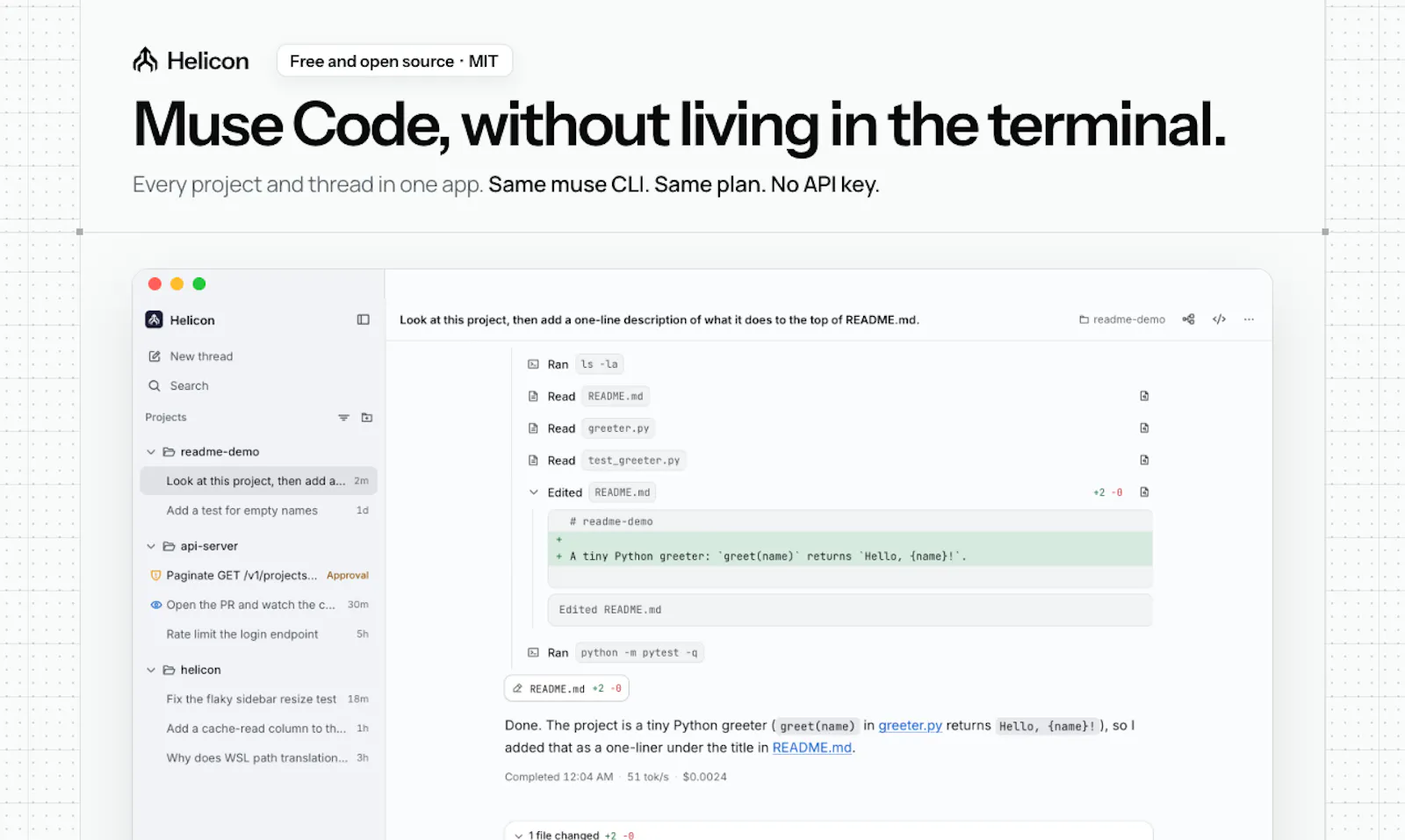Open the three-dots more options menu
The image size is (1405, 840).
(1249, 319)
